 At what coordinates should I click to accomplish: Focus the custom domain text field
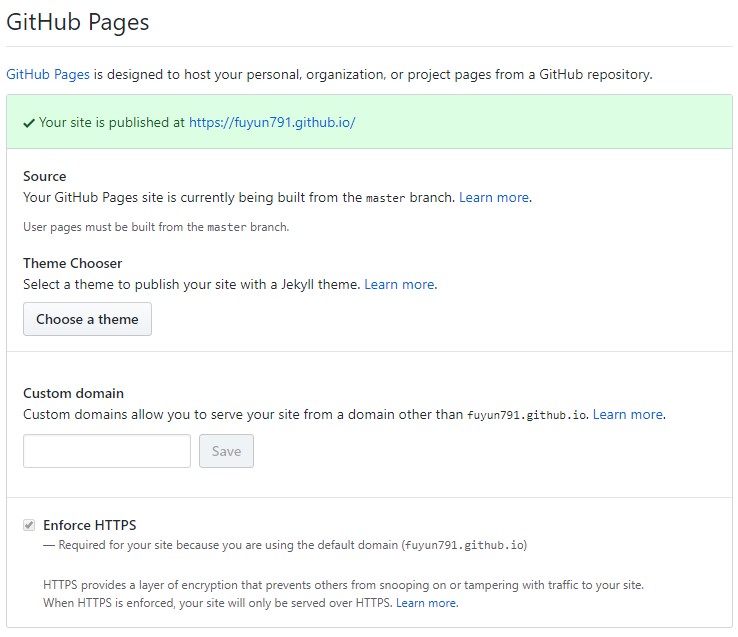tap(107, 451)
